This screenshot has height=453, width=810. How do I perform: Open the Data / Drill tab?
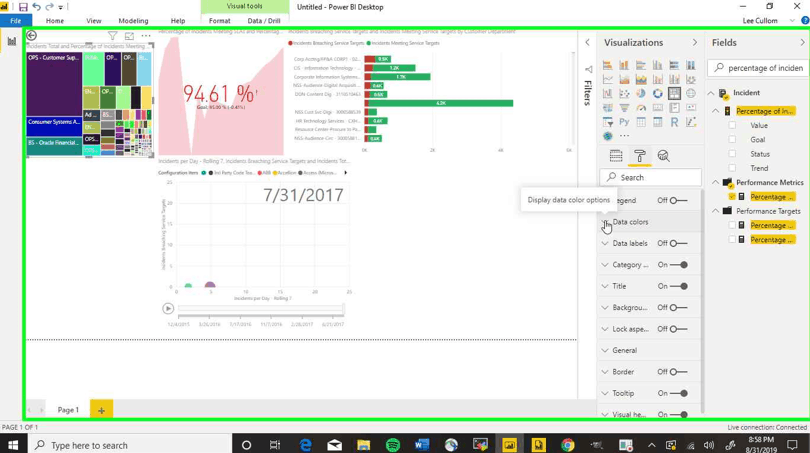264,20
